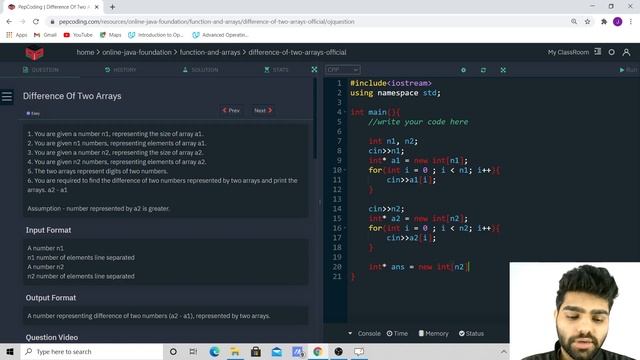Click the taskbar search box
The height and width of the screenshot is (360, 640).
tap(92, 351)
